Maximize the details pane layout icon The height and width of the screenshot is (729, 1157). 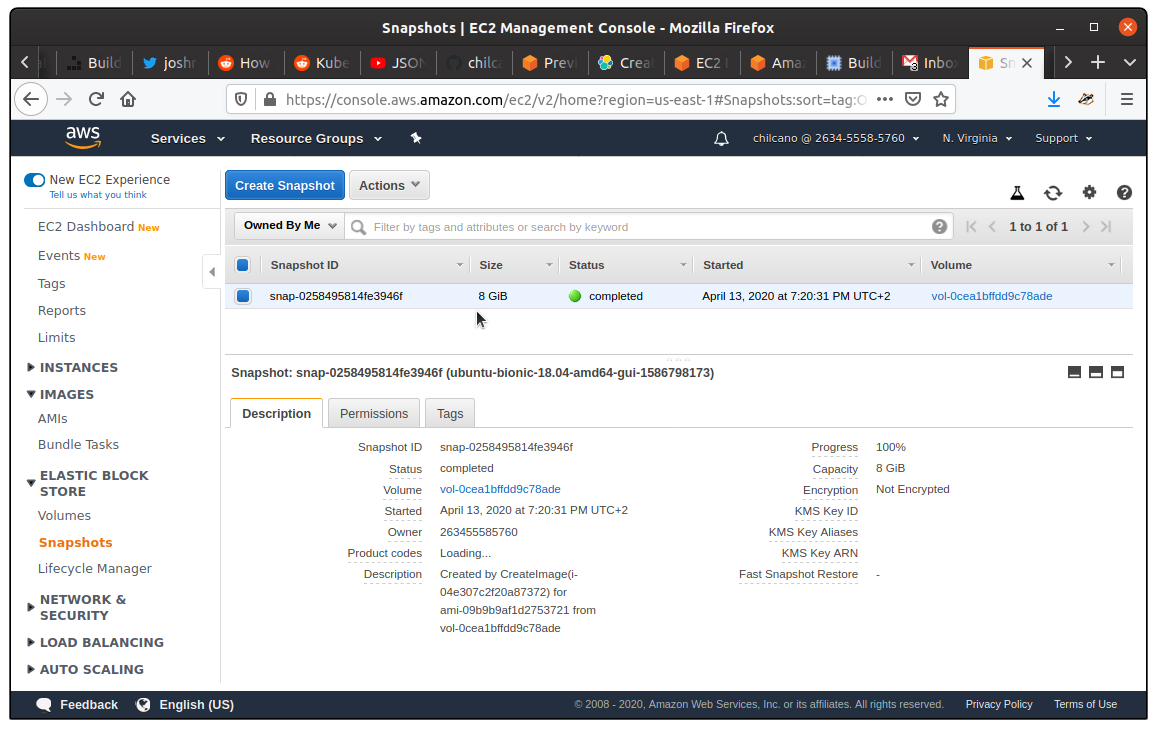point(1117,372)
